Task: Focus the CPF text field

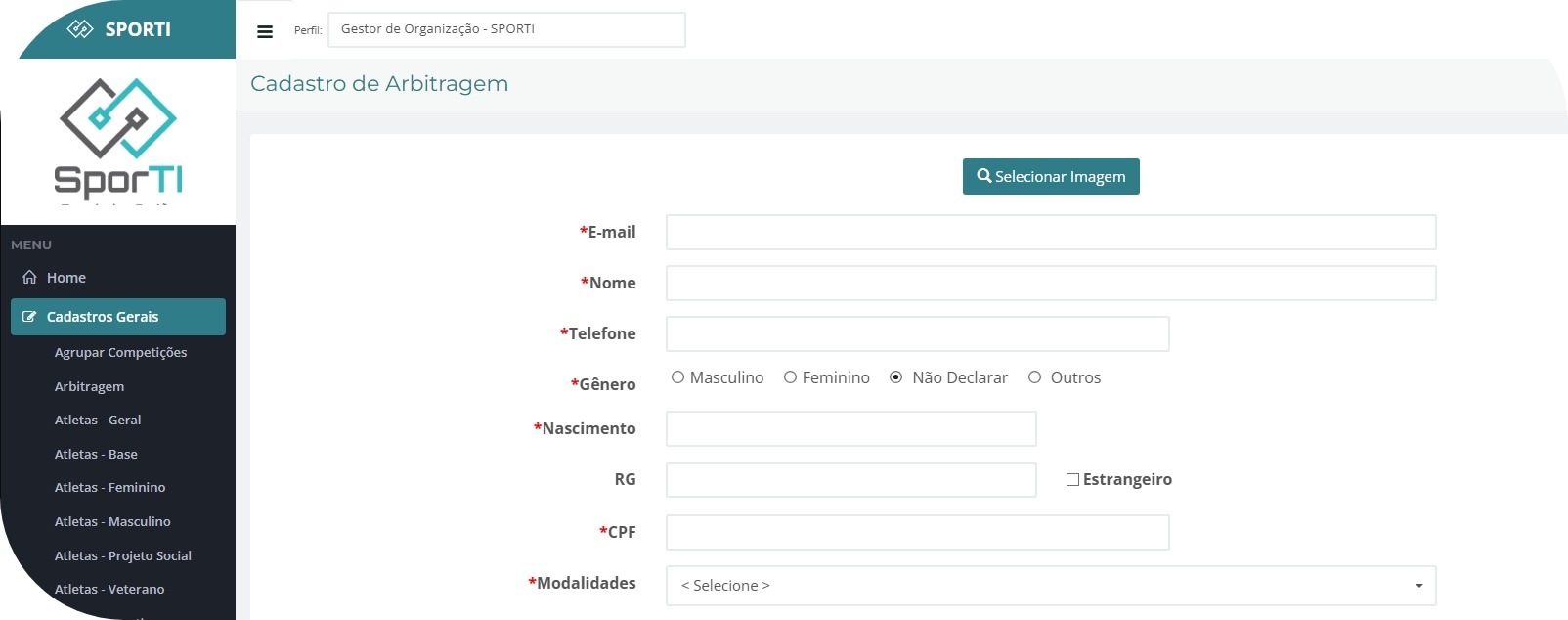Action: 917,533
